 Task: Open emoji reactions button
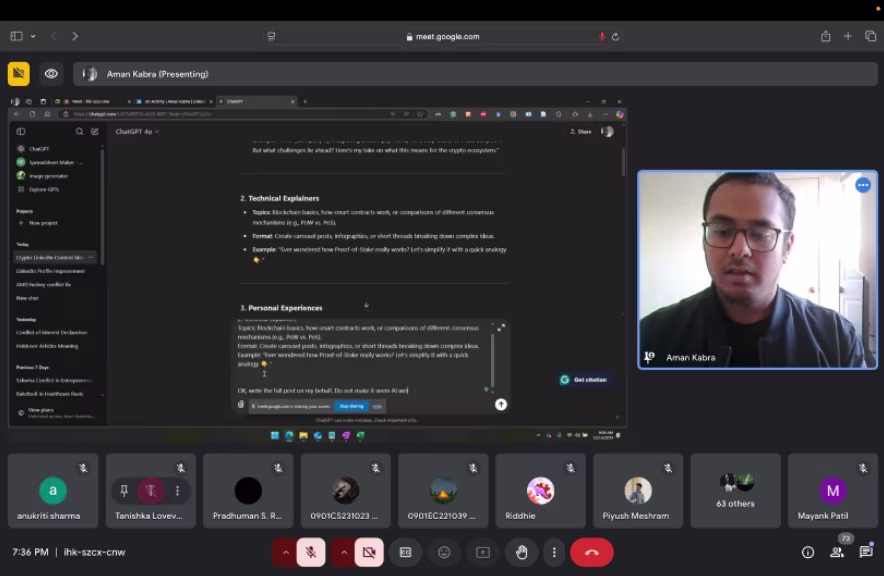pos(444,552)
